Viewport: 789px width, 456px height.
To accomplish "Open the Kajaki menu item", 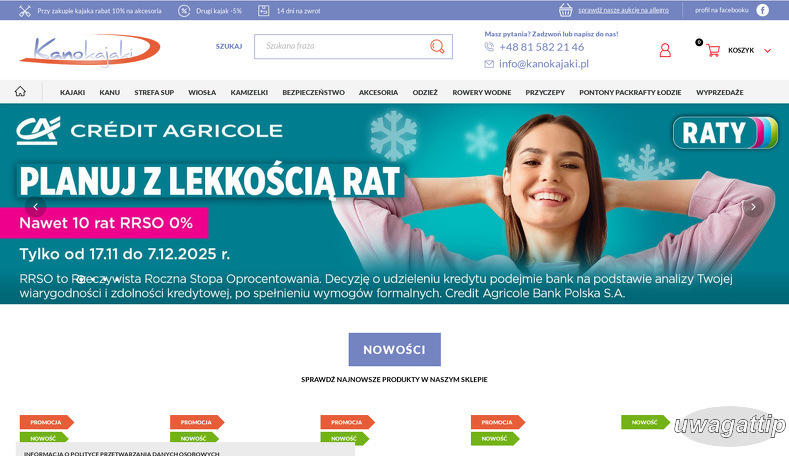I will click(x=72, y=93).
